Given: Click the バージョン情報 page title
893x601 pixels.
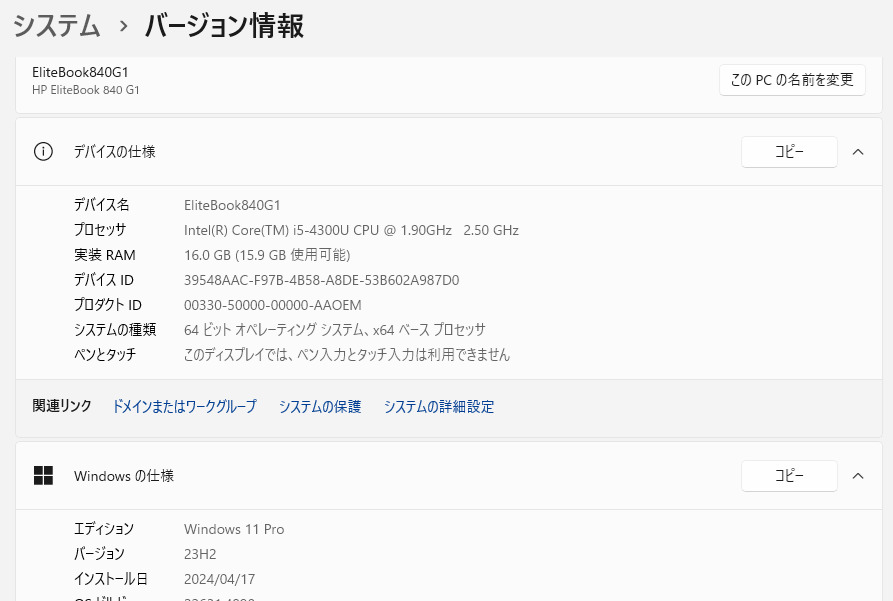Looking at the screenshot, I should (224, 26).
